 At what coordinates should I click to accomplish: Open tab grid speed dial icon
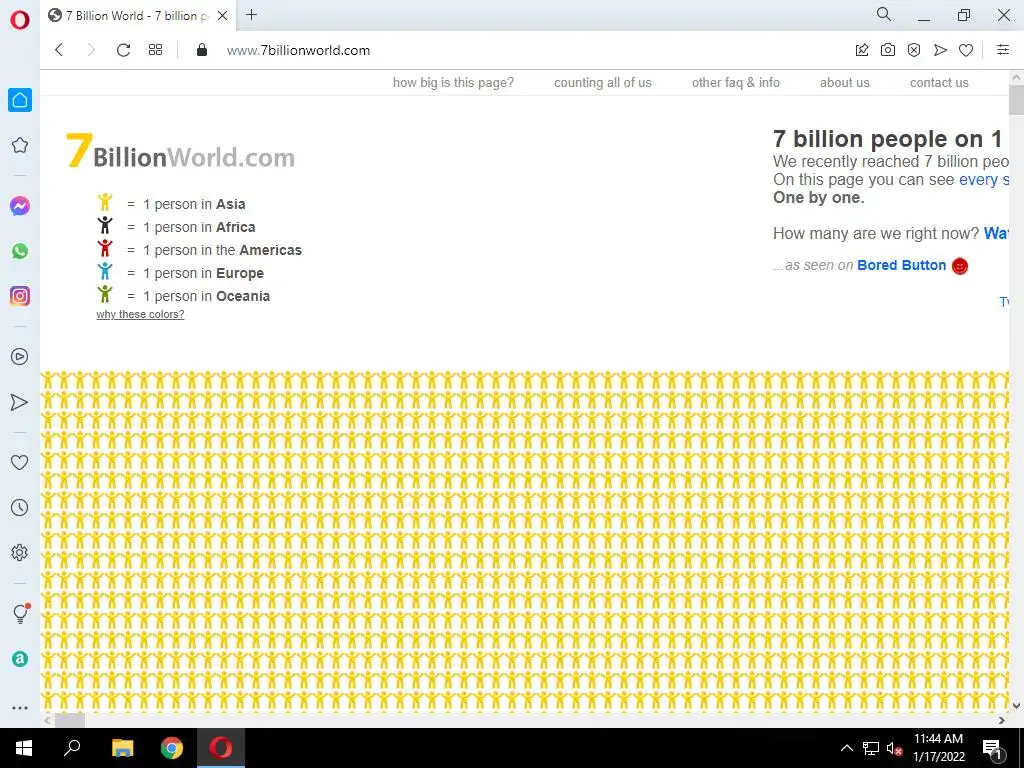click(x=155, y=50)
